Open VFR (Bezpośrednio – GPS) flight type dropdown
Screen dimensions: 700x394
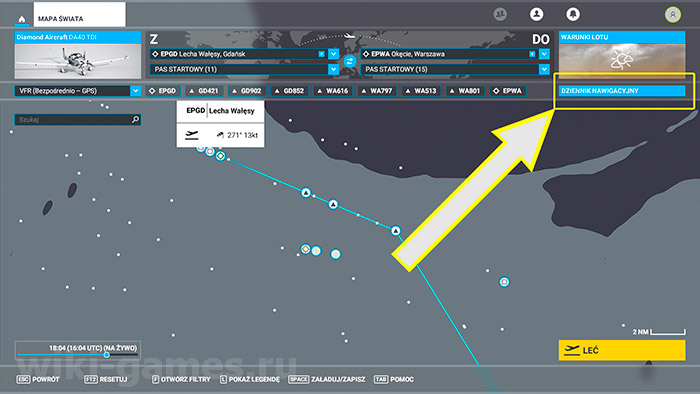click(x=136, y=91)
